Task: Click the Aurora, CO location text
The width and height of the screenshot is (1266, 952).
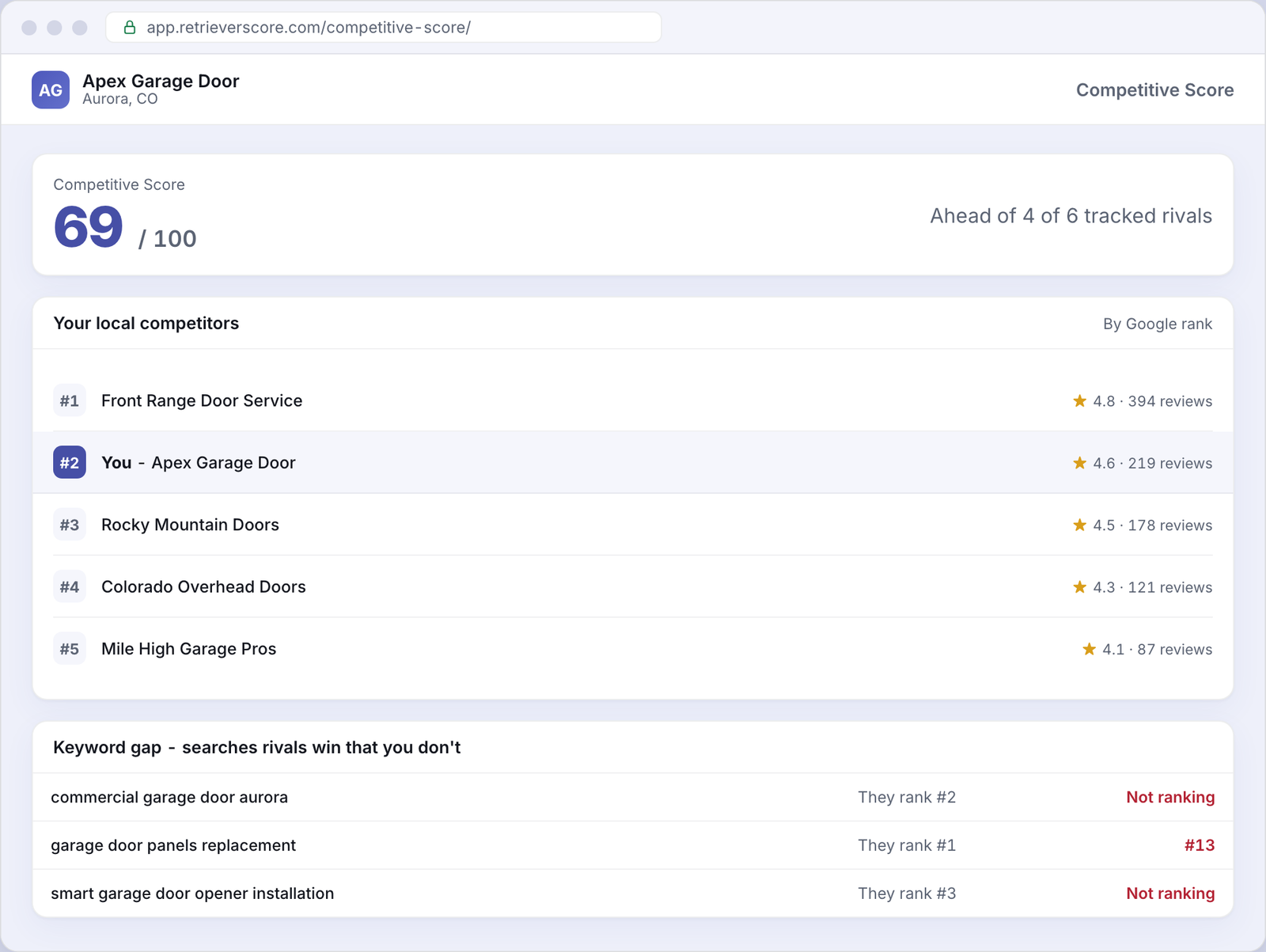Action: 120,99
